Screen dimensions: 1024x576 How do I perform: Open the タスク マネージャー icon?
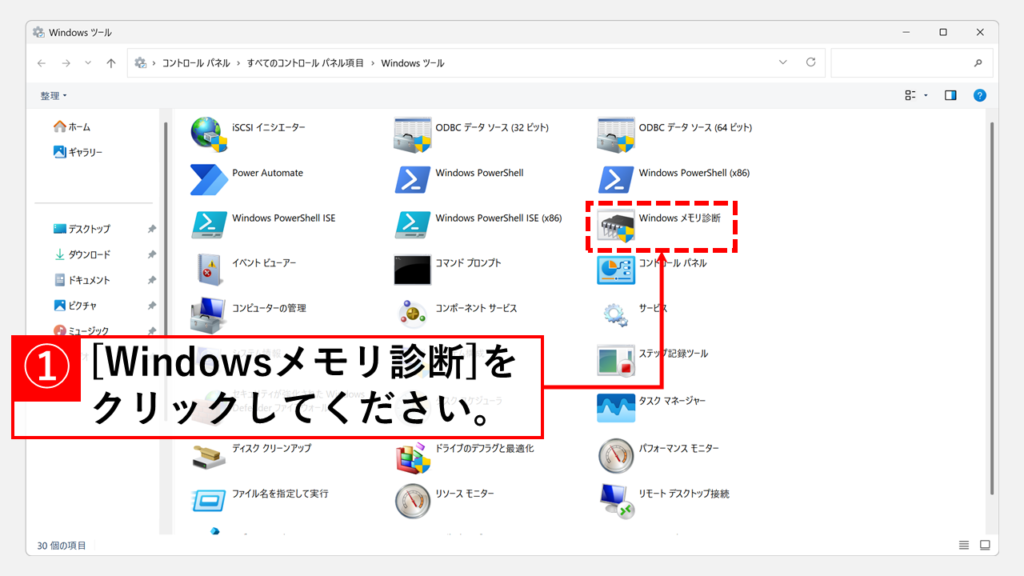point(616,408)
